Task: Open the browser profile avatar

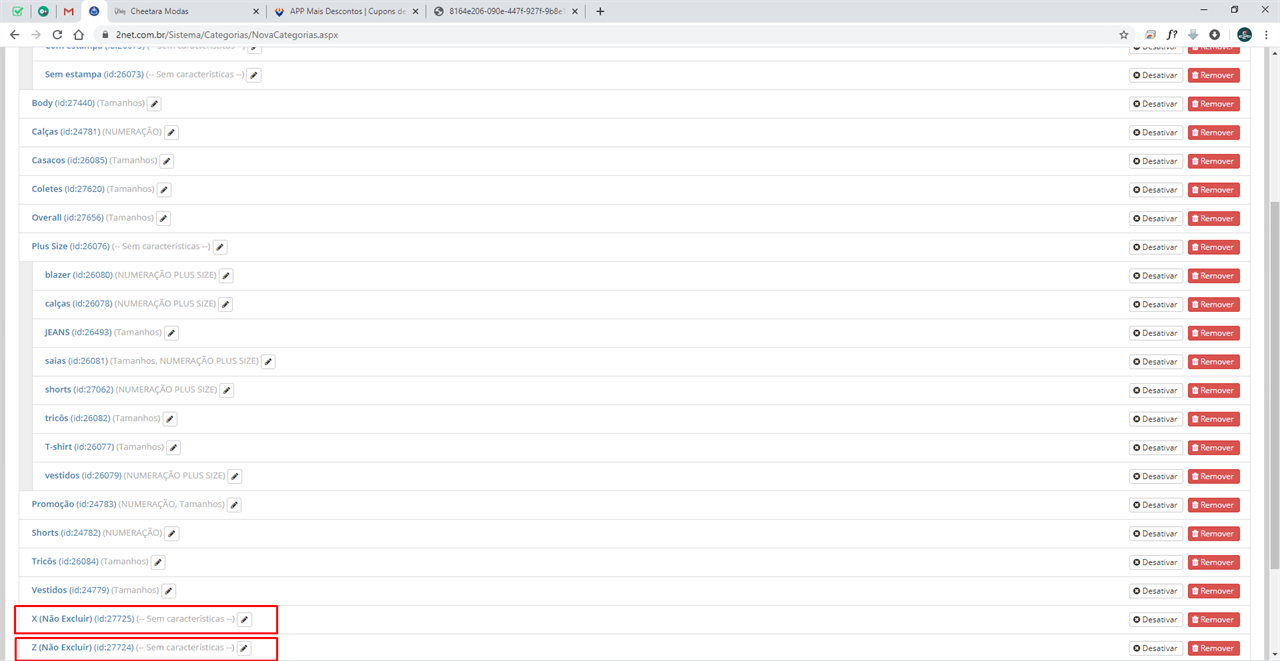Action: 1244,34
